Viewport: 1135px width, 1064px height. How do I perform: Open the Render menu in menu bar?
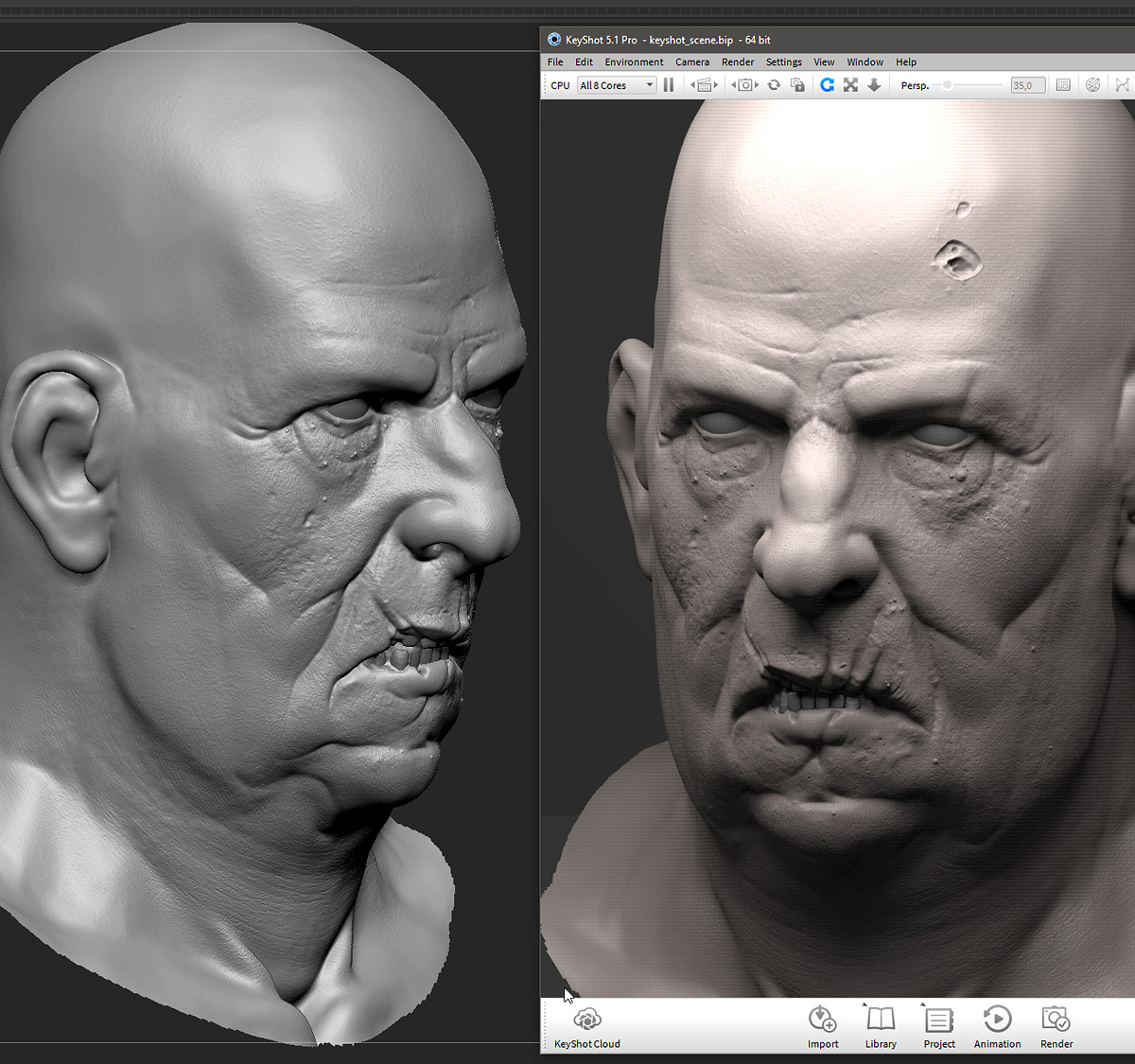(738, 62)
